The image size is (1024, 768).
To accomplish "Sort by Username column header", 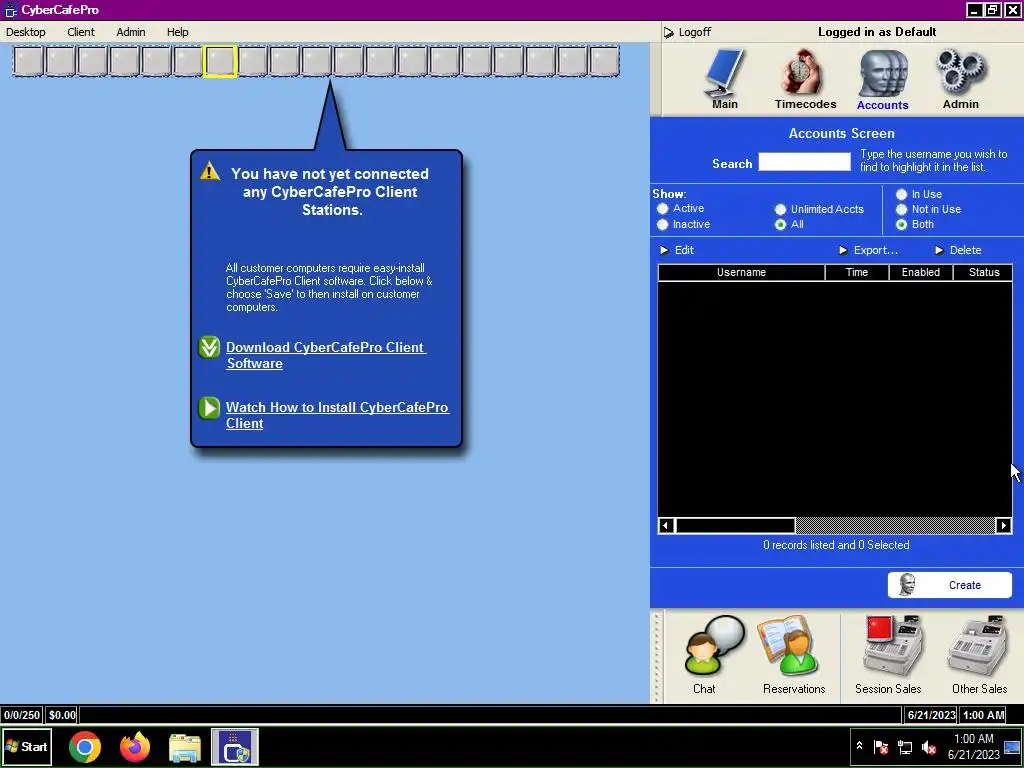I will tap(741, 272).
